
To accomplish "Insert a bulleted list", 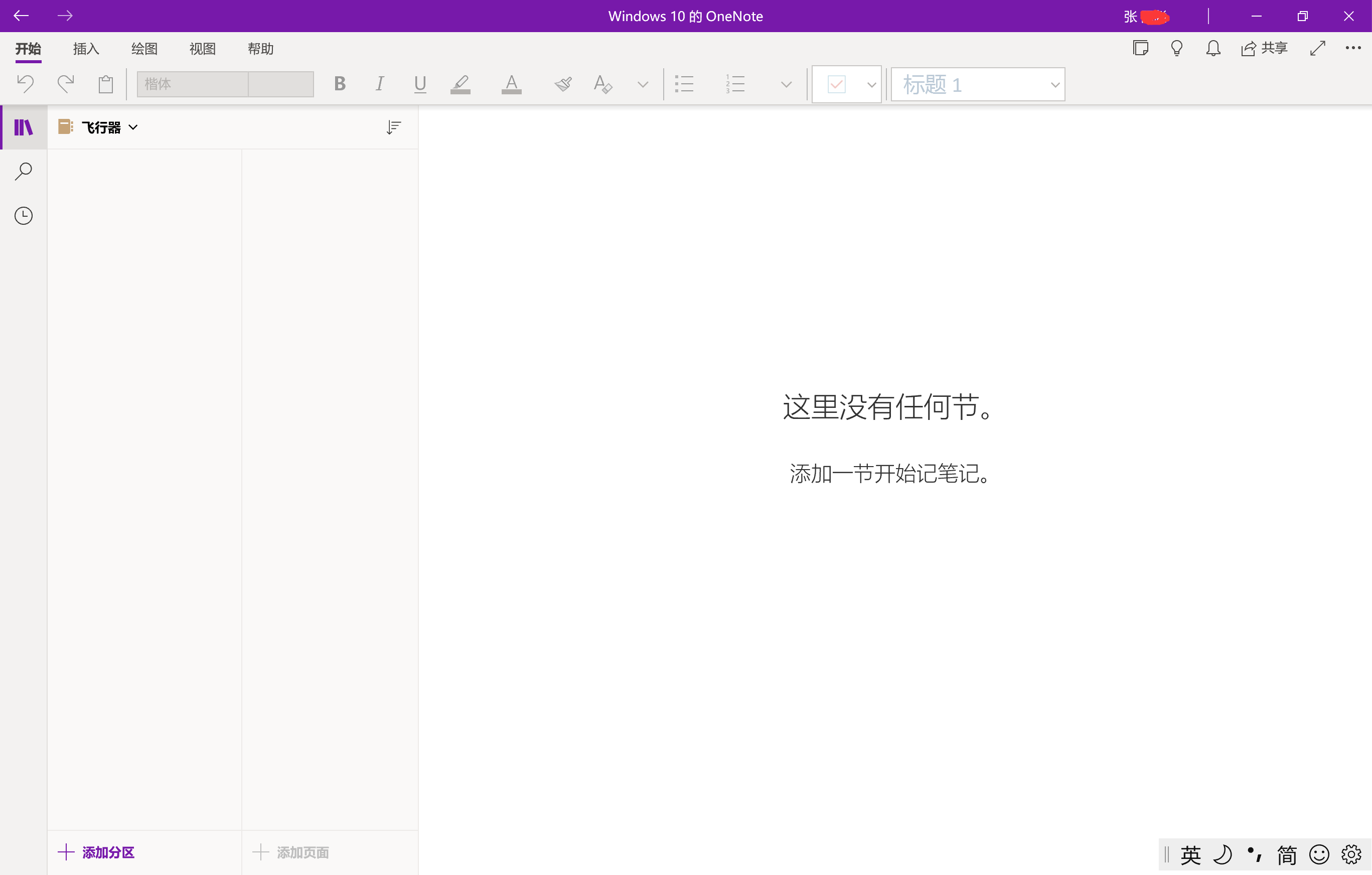I will pyautogui.click(x=684, y=84).
